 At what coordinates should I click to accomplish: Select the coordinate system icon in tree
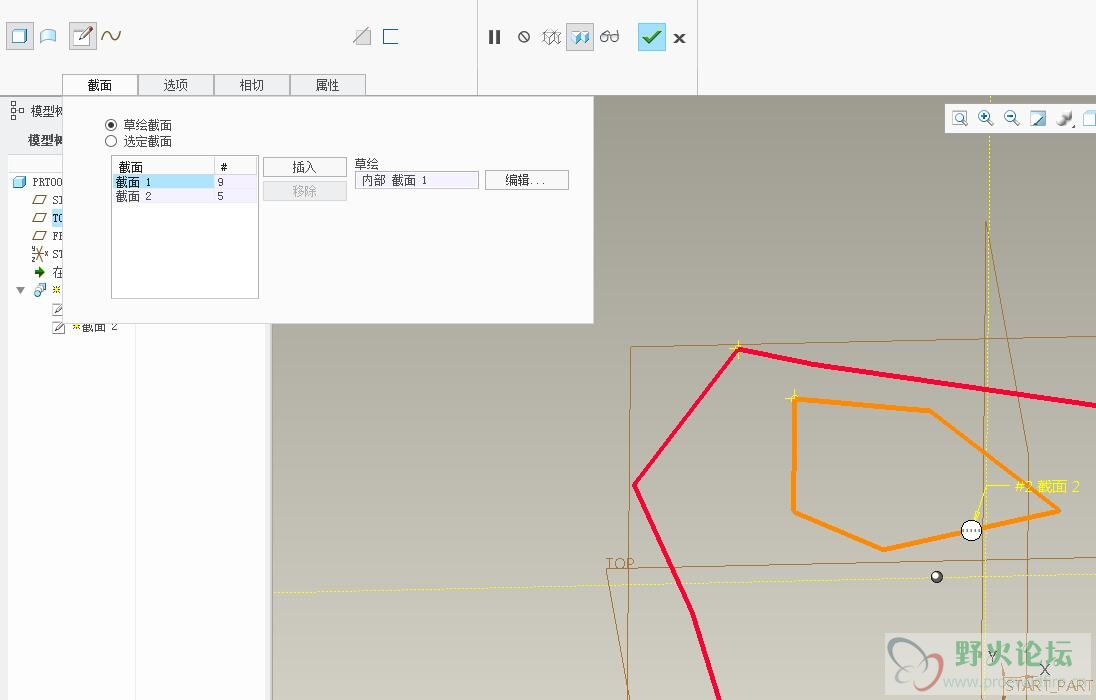39,254
